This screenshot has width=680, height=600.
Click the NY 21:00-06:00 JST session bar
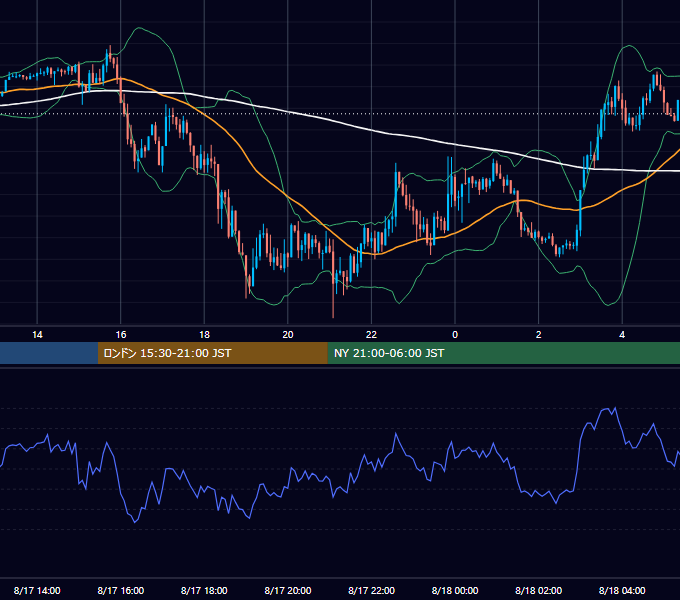(503, 353)
